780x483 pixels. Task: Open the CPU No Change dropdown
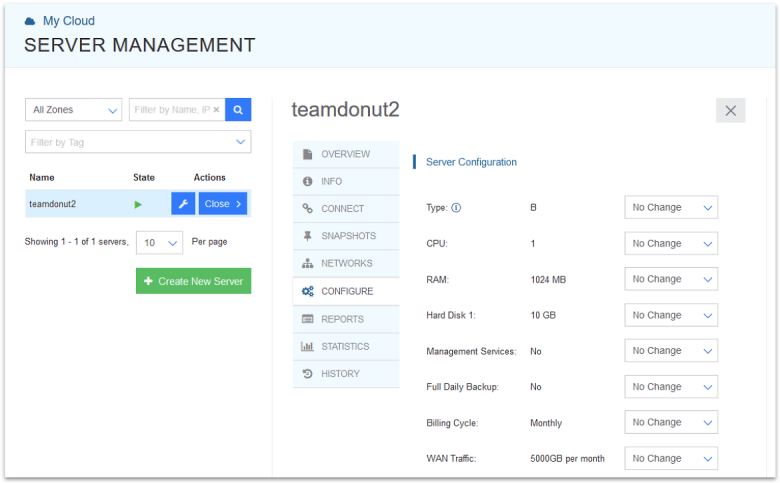coord(671,243)
